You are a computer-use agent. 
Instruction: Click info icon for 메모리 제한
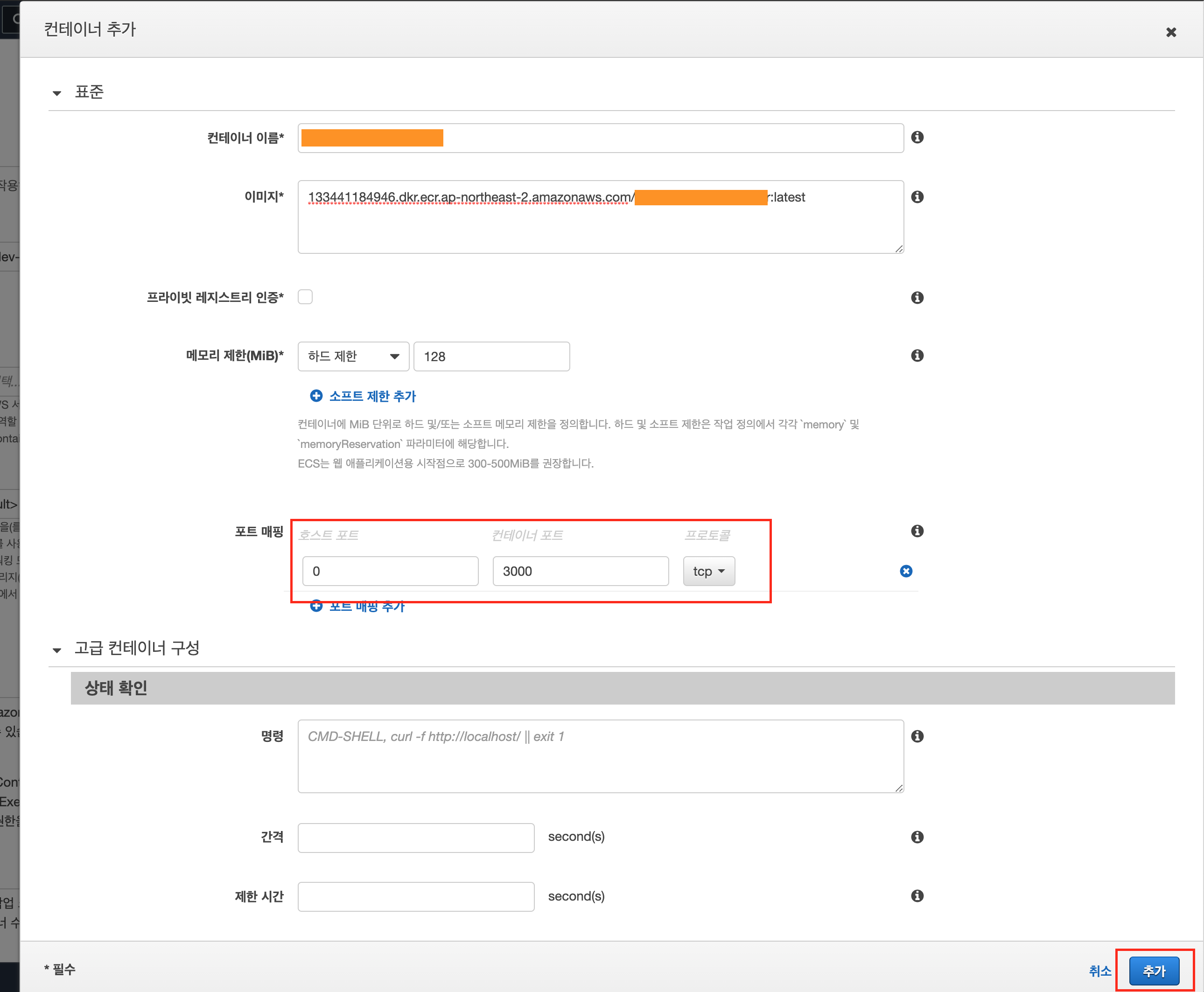(x=917, y=356)
